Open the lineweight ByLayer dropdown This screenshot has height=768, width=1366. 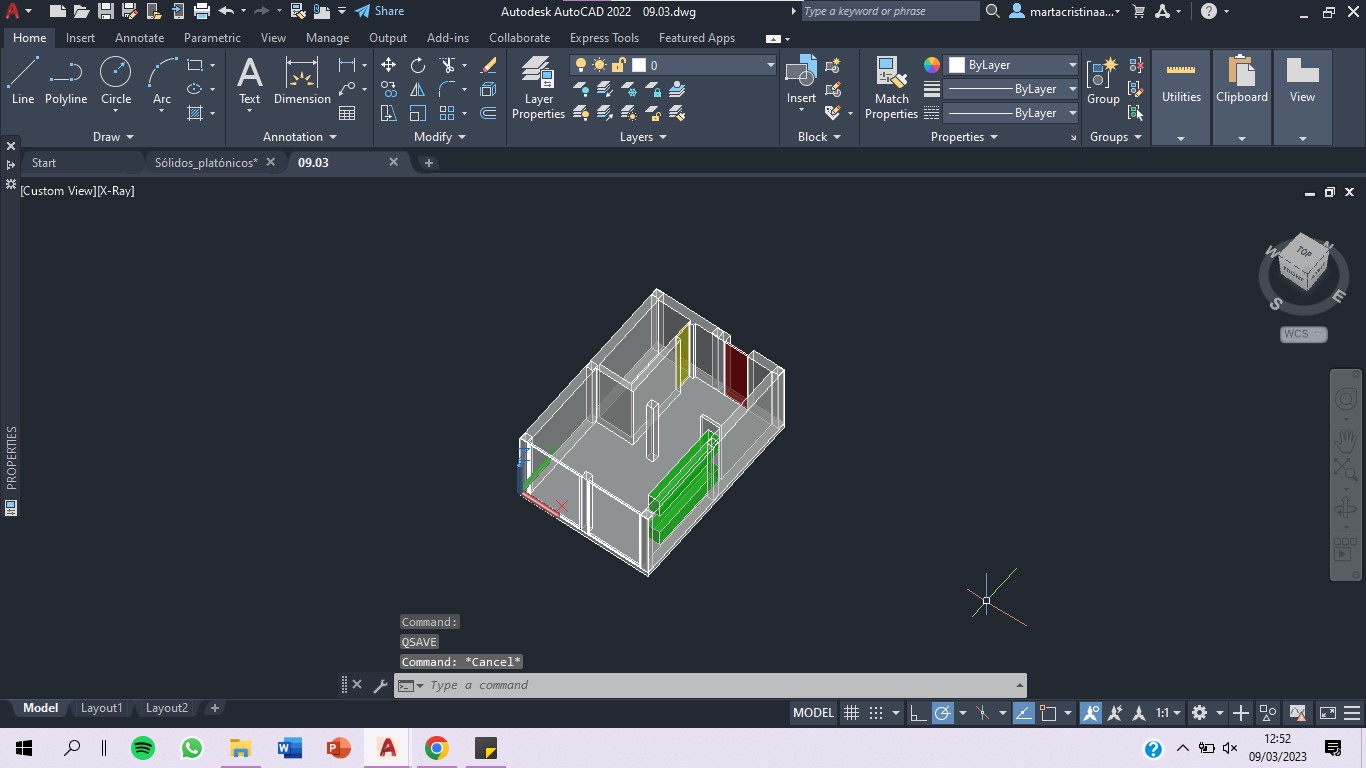point(1012,89)
